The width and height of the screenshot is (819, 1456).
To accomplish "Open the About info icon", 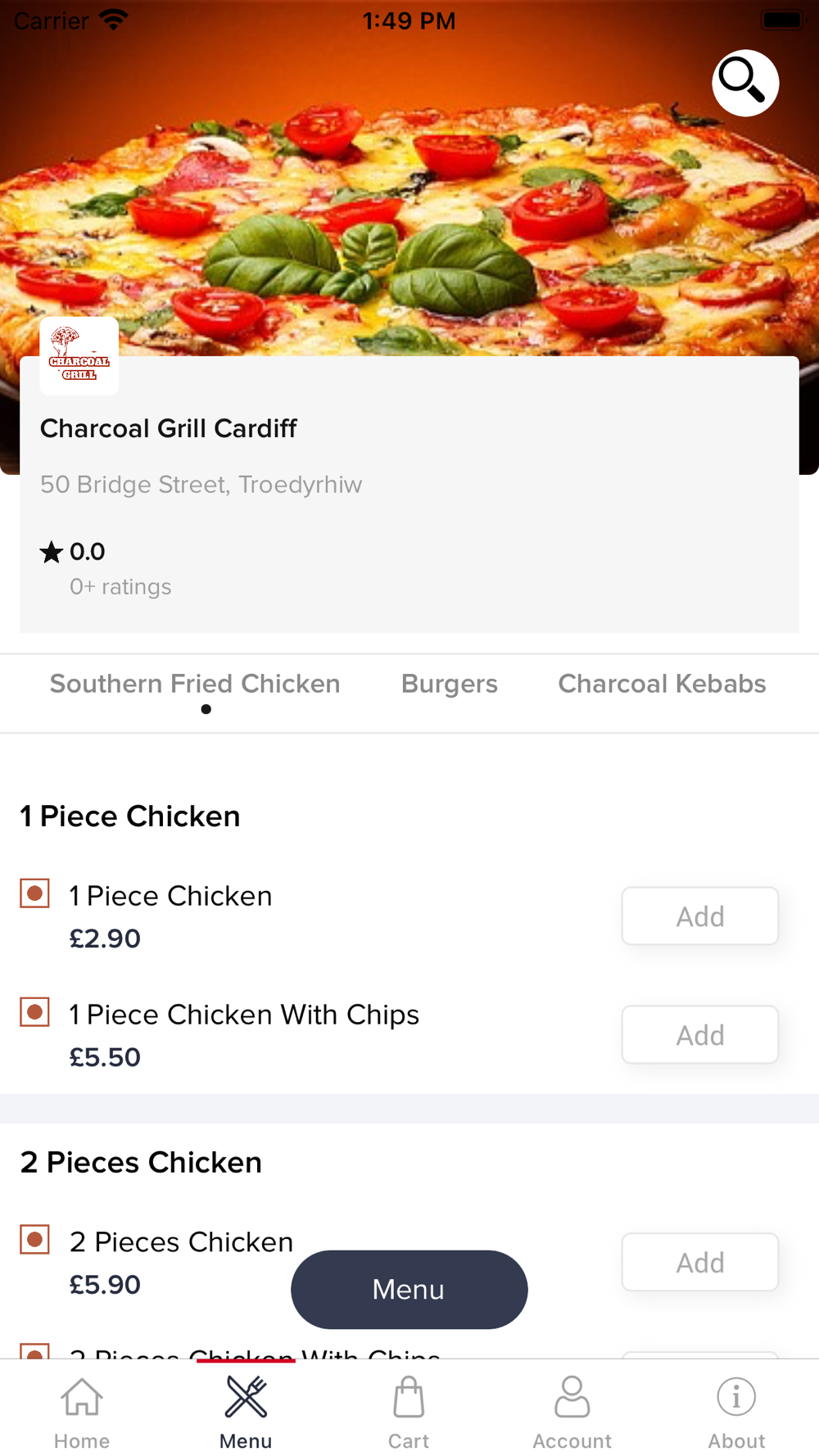I will click(x=736, y=1397).
